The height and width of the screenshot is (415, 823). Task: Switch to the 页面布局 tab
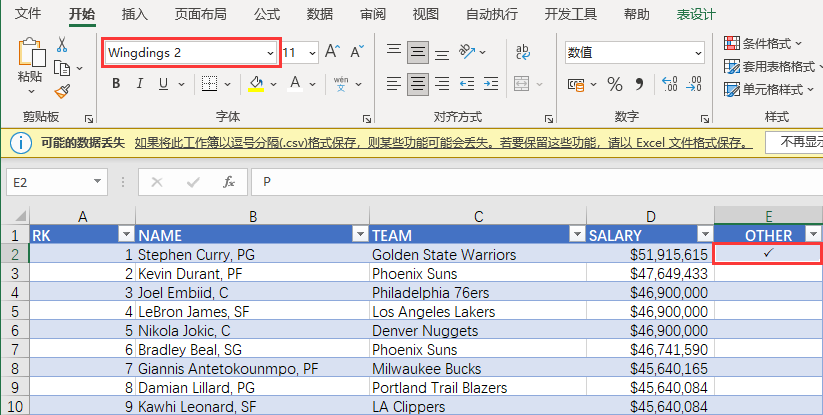point(201,14)
